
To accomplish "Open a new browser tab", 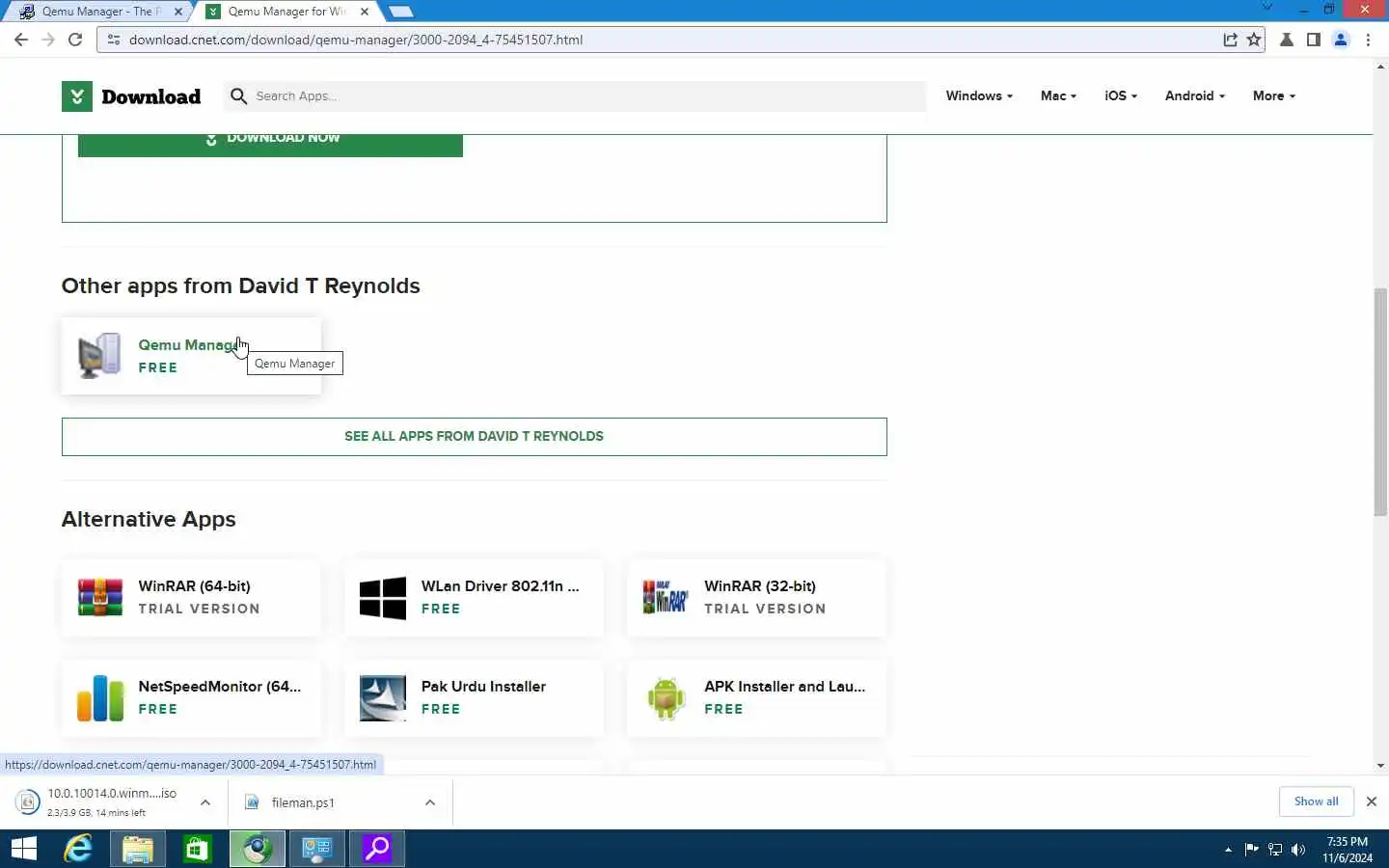I will click(x=400, y=12).
